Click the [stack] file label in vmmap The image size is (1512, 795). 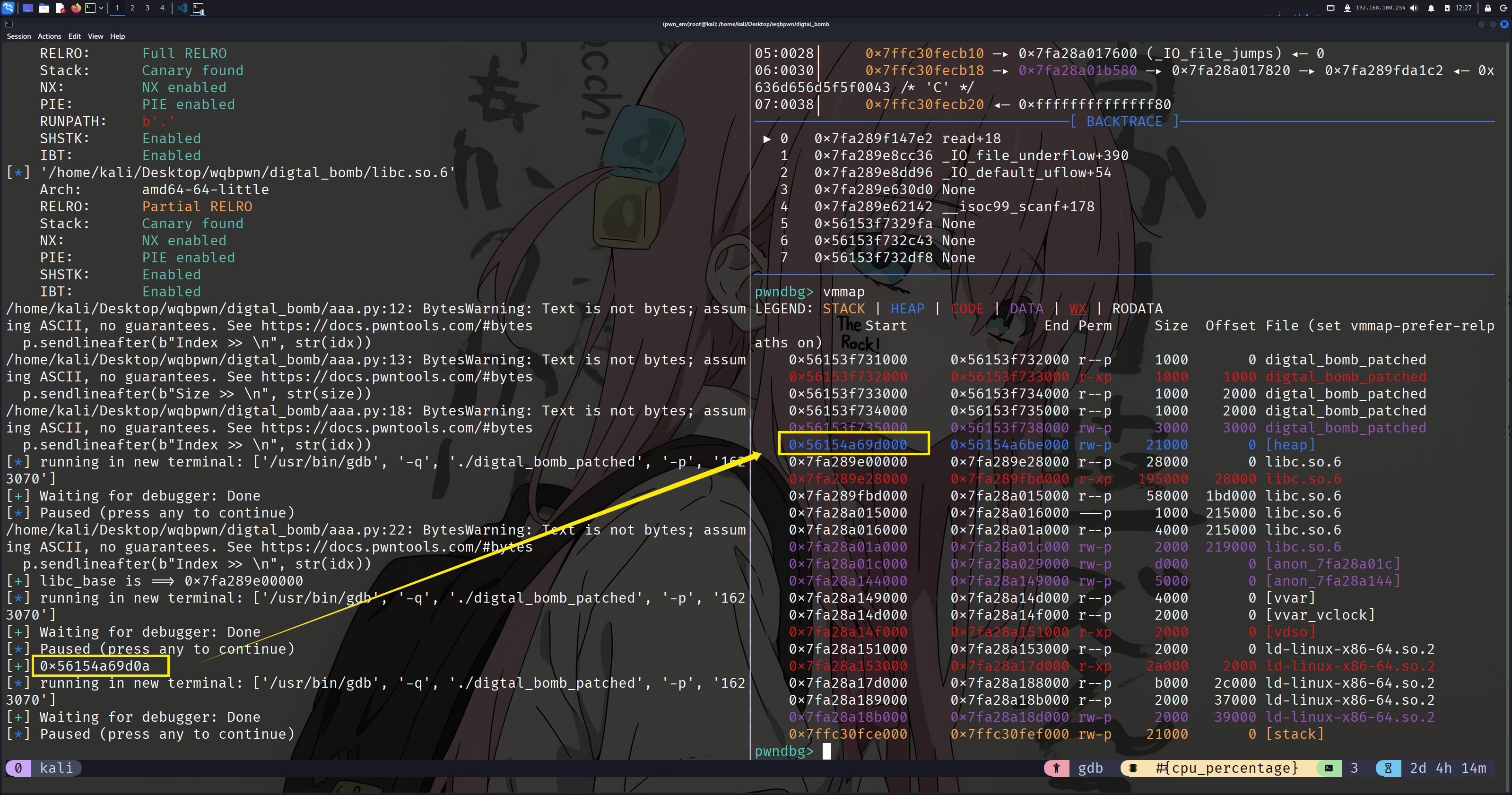click(x=1295, y=734)
